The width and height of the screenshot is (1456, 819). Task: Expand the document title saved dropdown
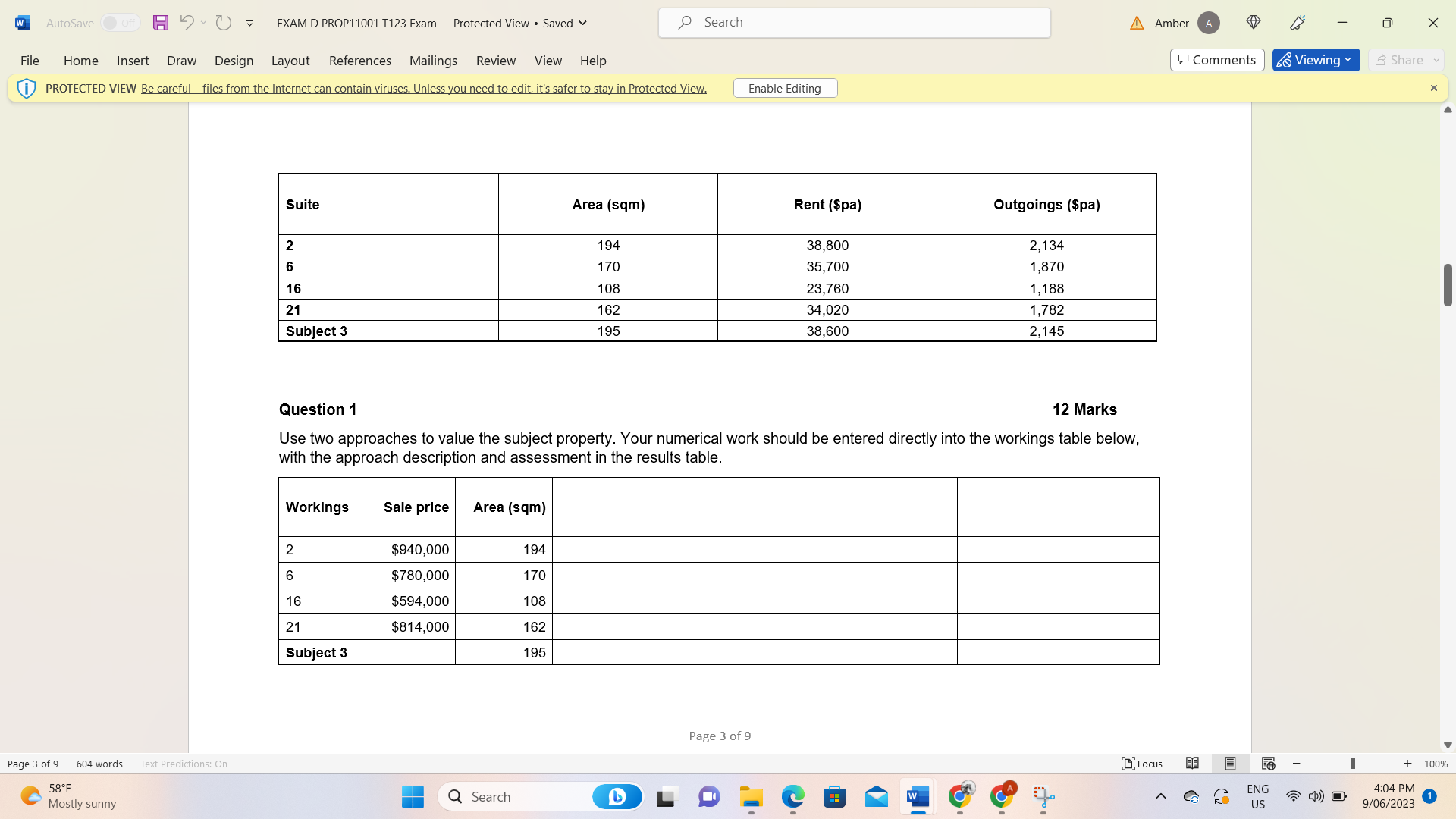(582, 23)
